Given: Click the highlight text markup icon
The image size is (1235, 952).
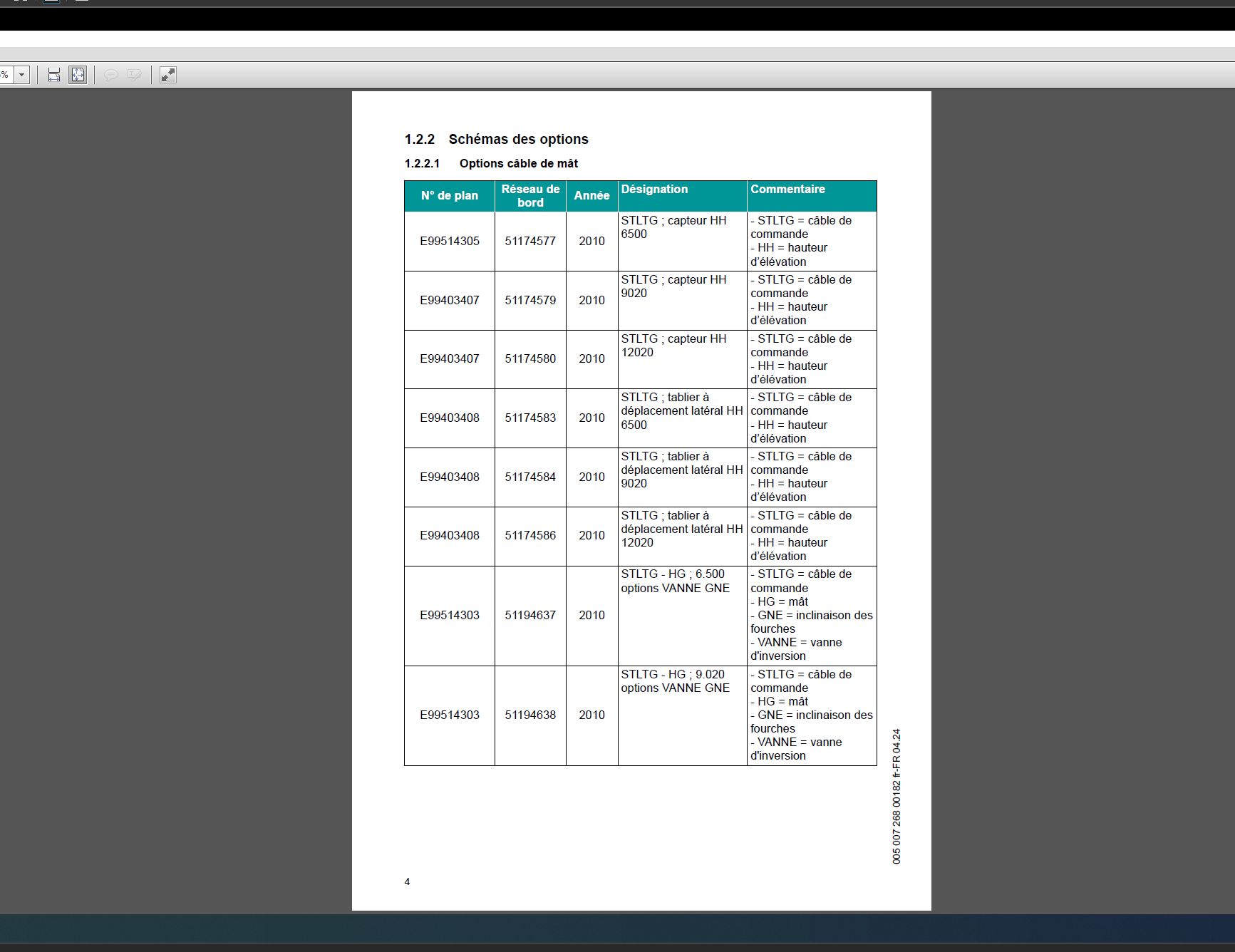Looking at the screenshot, I should pos(134,75).
